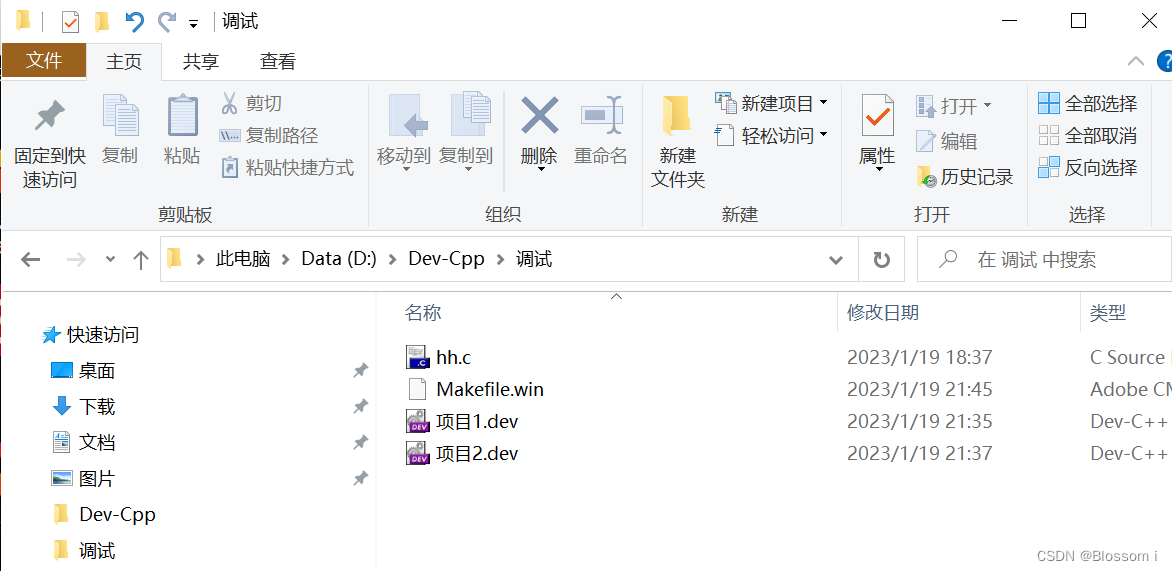1172x571 pixels.
Task: Click the Edit (编辑) ribbon item
Action: pos(946,141)
